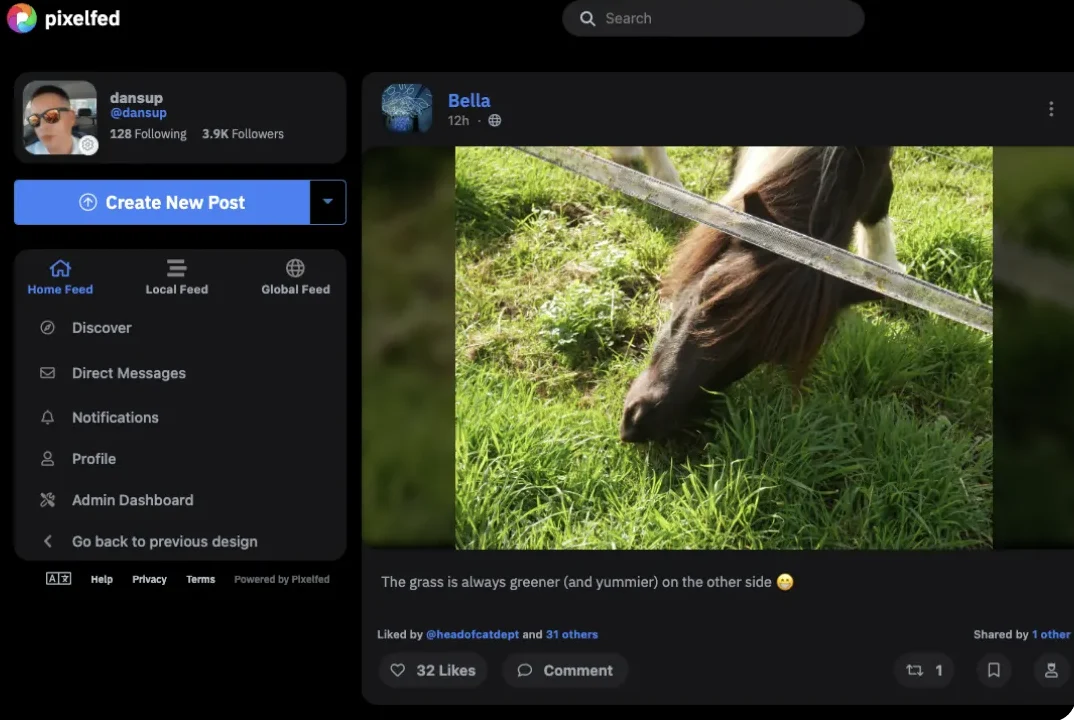This screenshot has height=720, width=1074.
Task: Click the Comment button
Action: pyautogui.click(x=565, y=670)
